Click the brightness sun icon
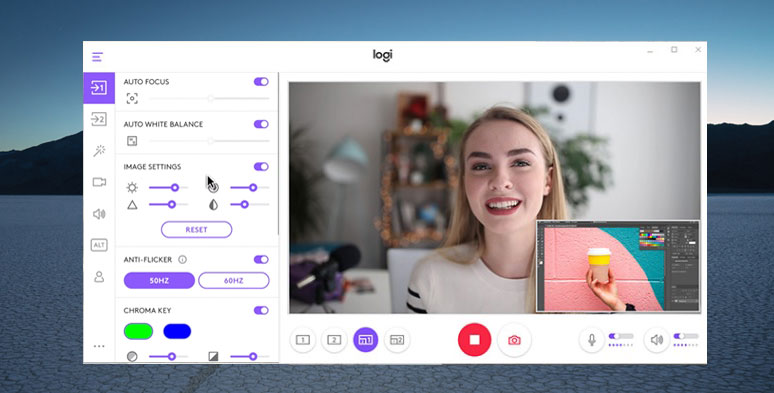Image resolution: width=774 pixels, height=393 pixels. tap(132, 188)
